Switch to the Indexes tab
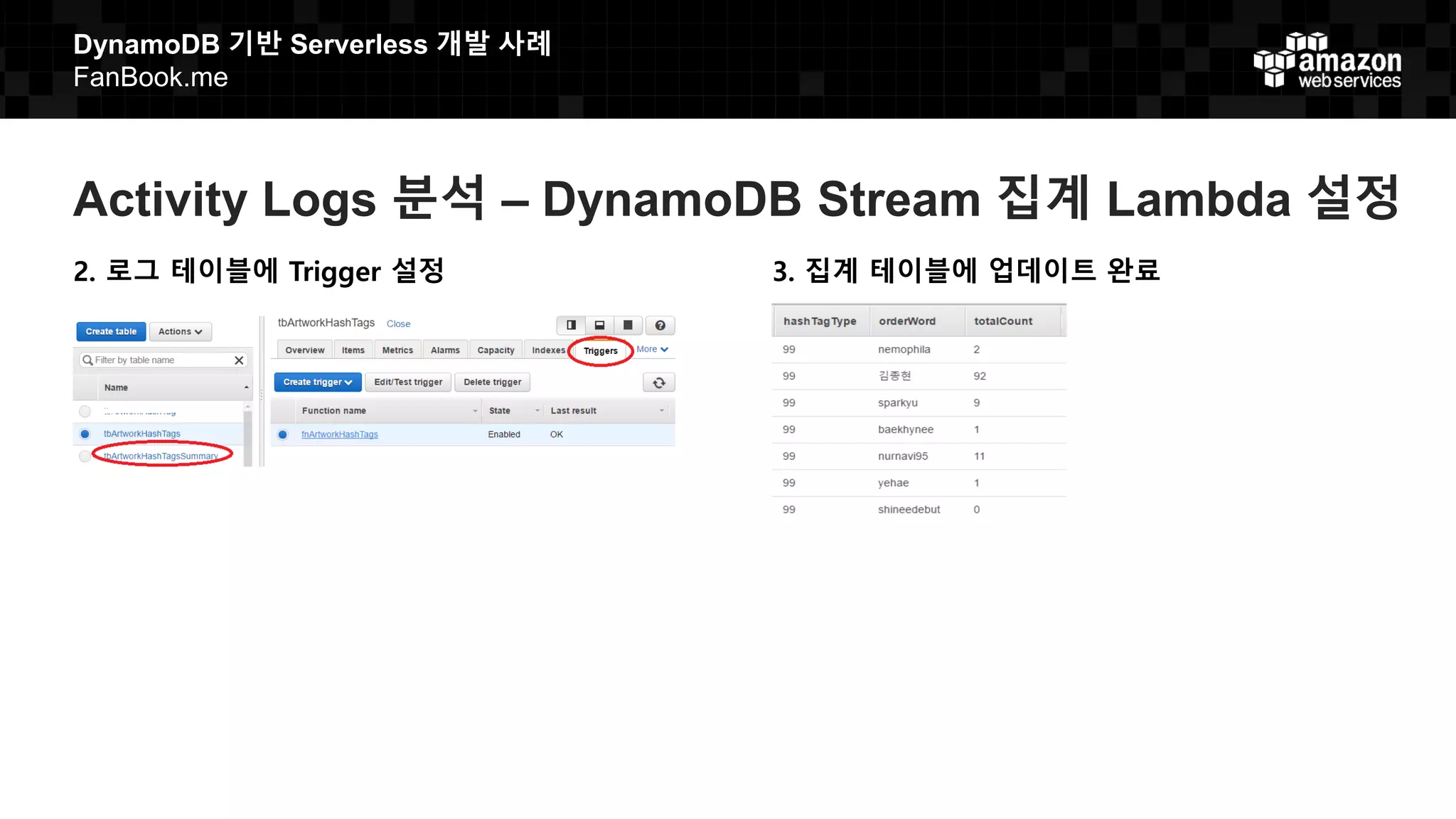Image resolution: width=1456 pixels, height=819 pixels. coord(548,350)
